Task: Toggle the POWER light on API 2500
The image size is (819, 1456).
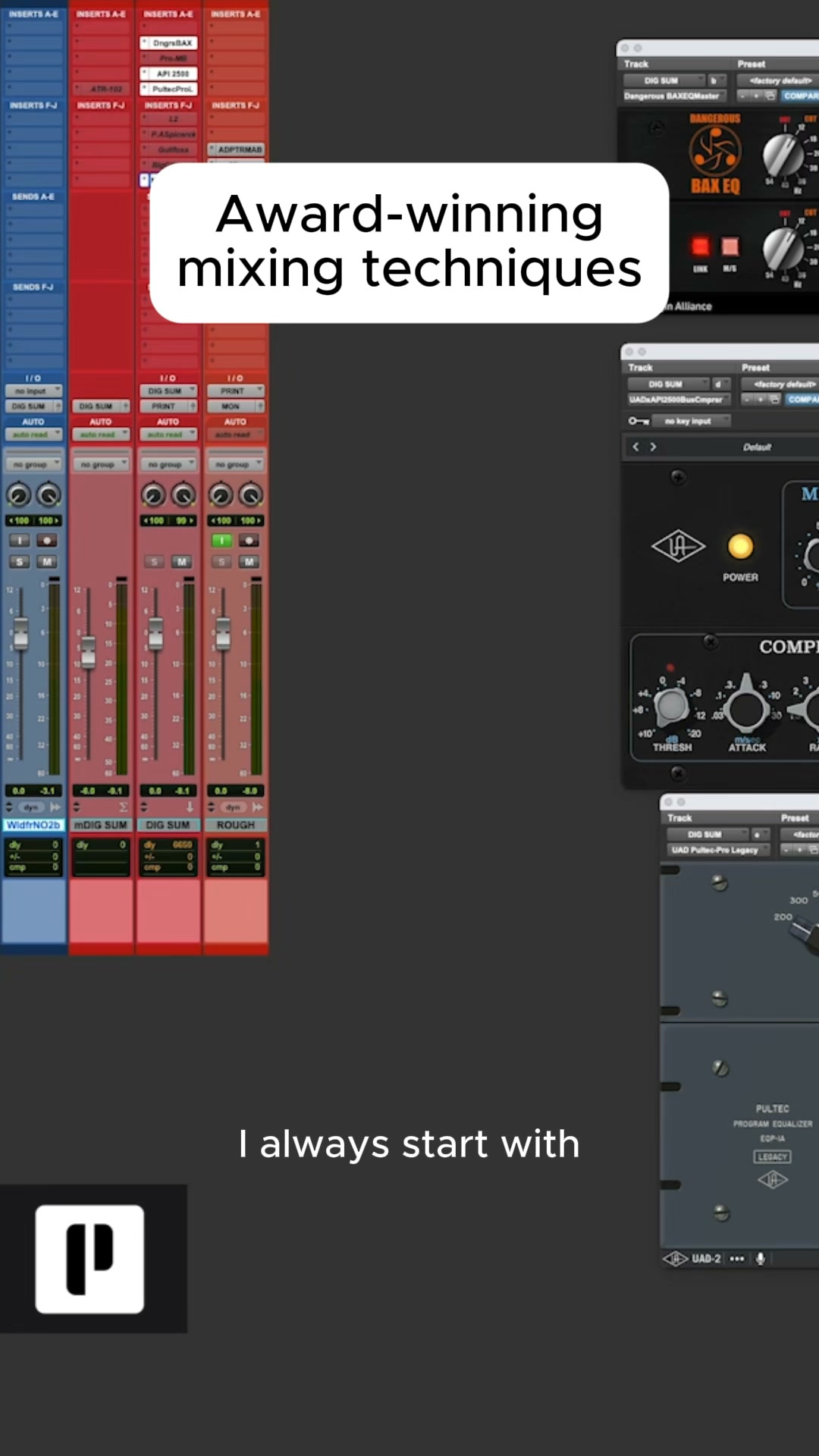Action: coord(740,546)
